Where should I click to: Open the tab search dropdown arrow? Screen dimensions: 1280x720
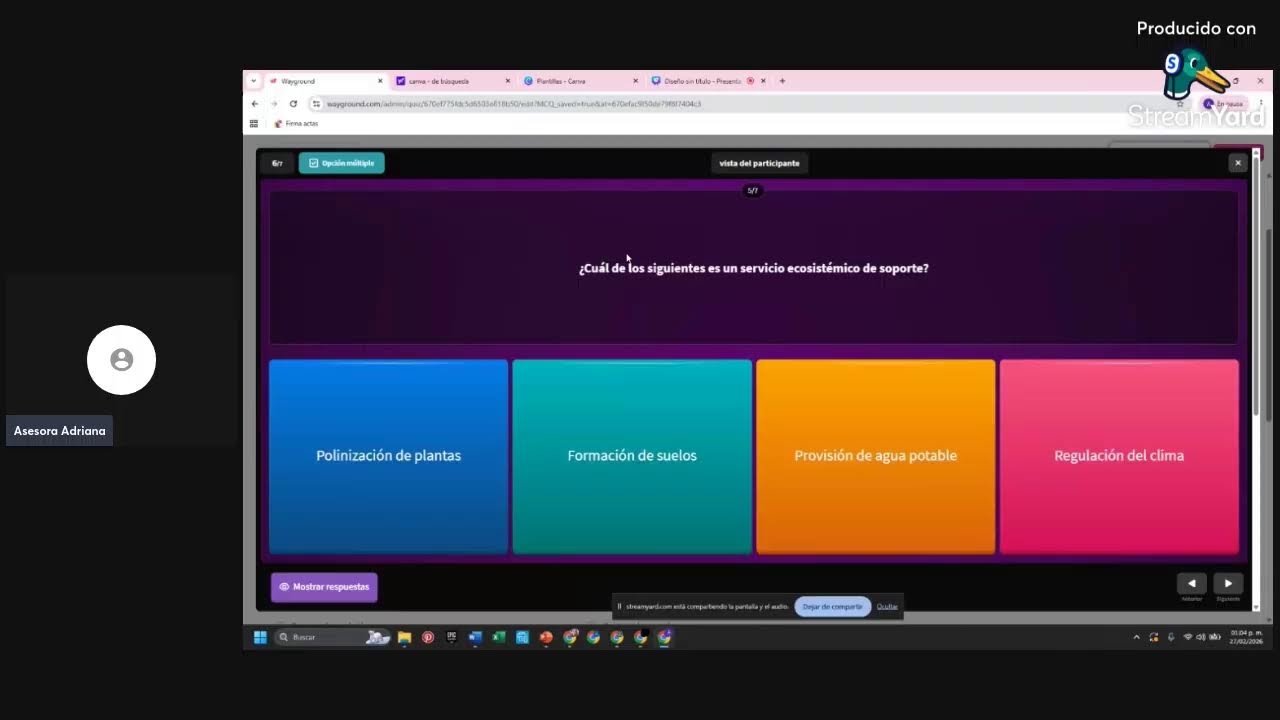tap(253, 81)
